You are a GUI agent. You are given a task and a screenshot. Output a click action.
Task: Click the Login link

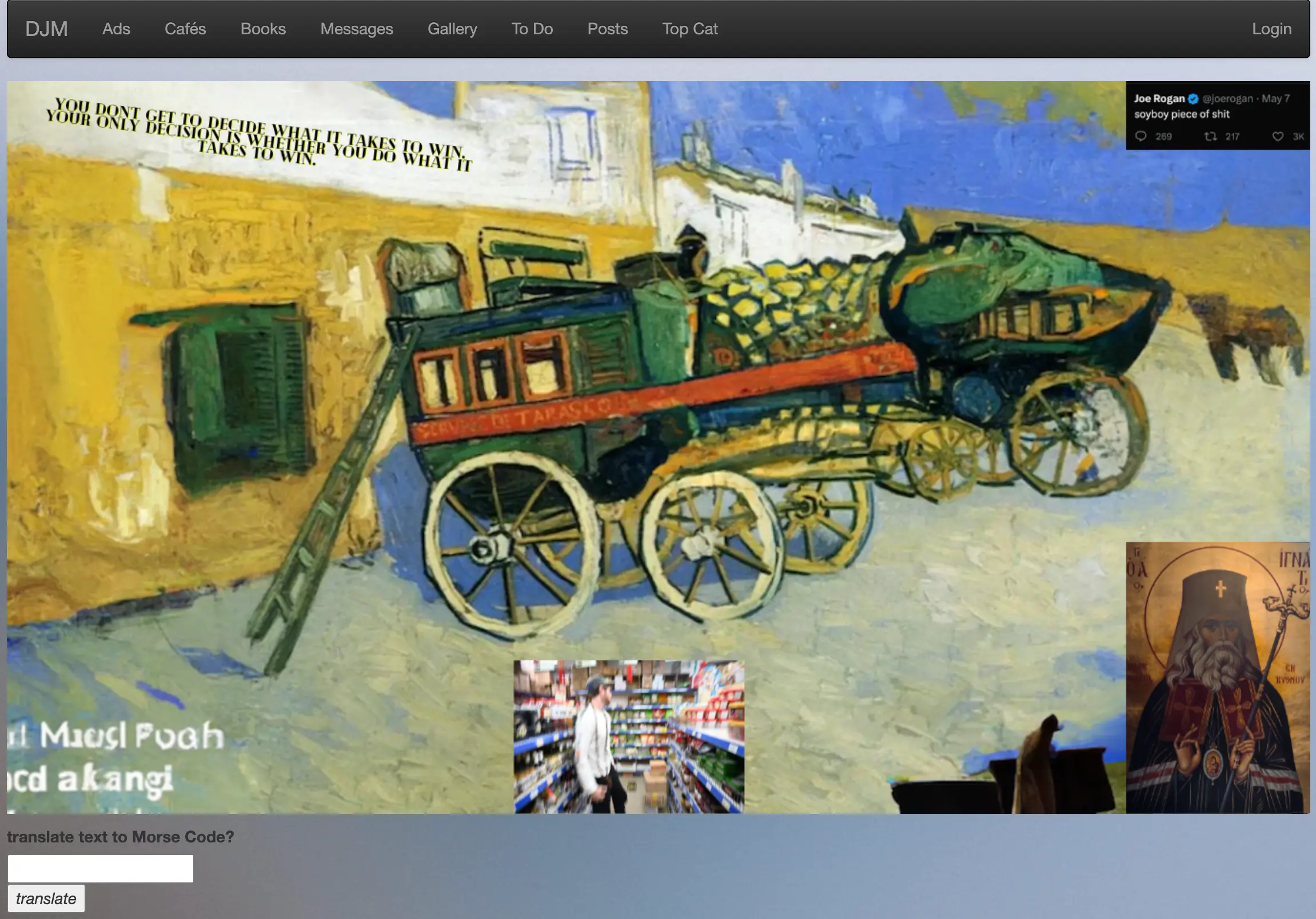[1271, 29]
